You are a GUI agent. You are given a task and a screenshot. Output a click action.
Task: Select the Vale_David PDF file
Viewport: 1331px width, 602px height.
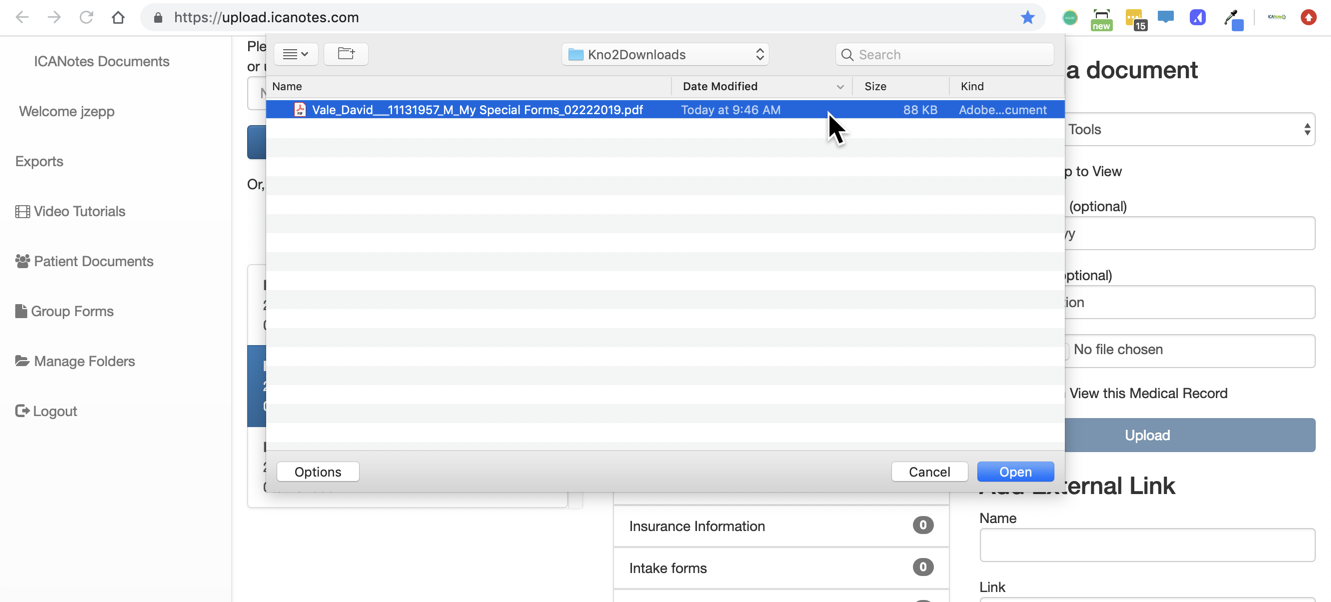click(477, 110)
